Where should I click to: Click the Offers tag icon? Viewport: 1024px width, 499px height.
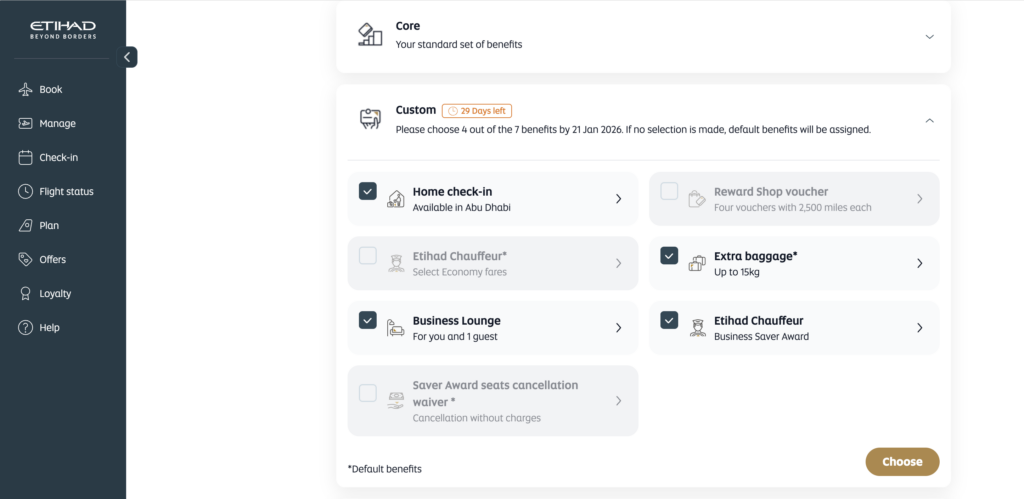click(26, 260)
